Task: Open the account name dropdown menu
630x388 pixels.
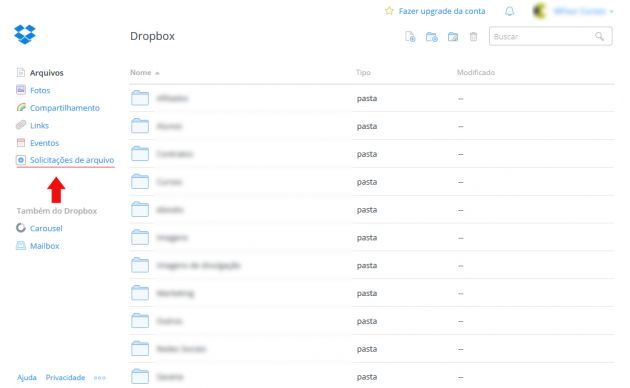Action: (584, 11)
